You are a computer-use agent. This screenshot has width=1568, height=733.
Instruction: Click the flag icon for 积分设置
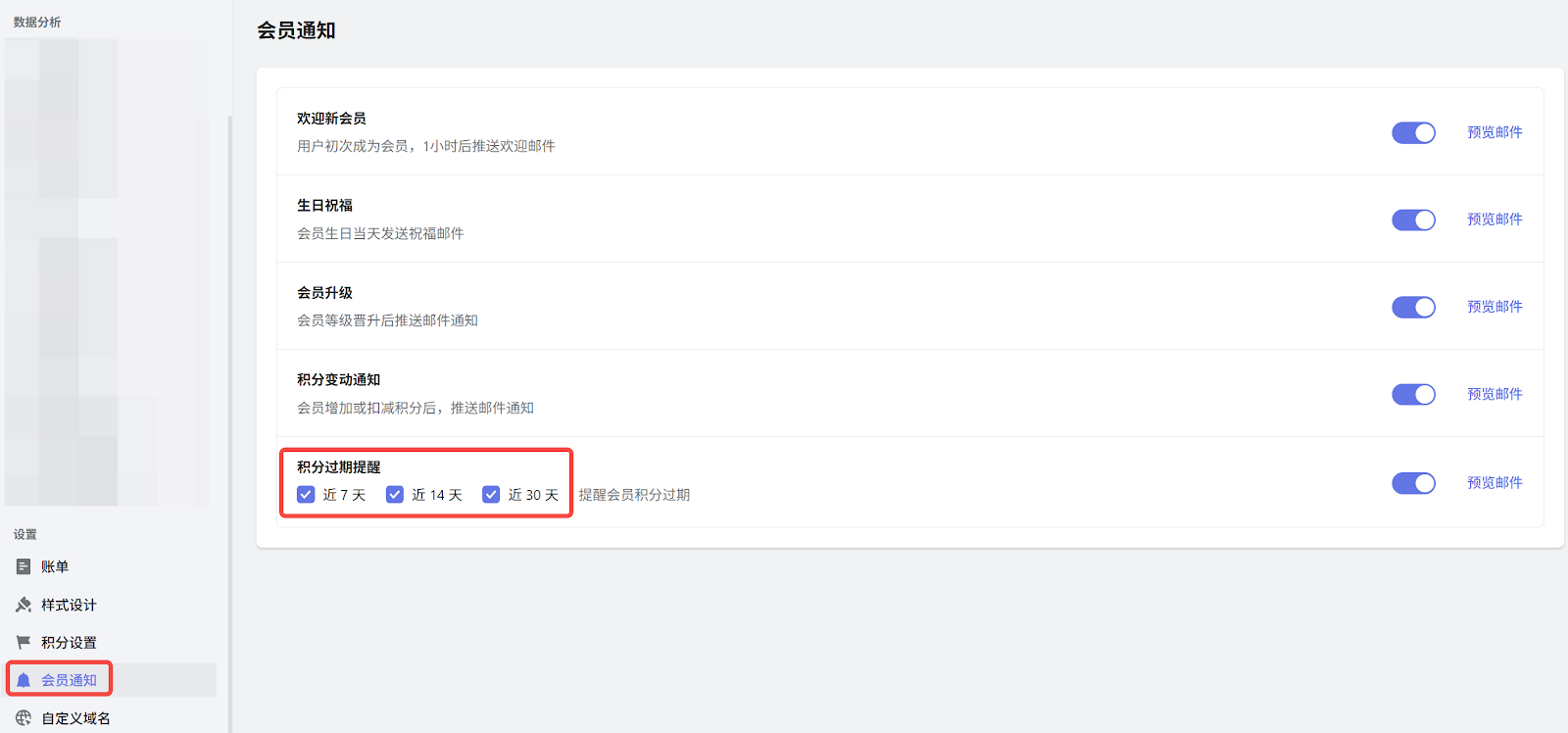pos(24,642)
